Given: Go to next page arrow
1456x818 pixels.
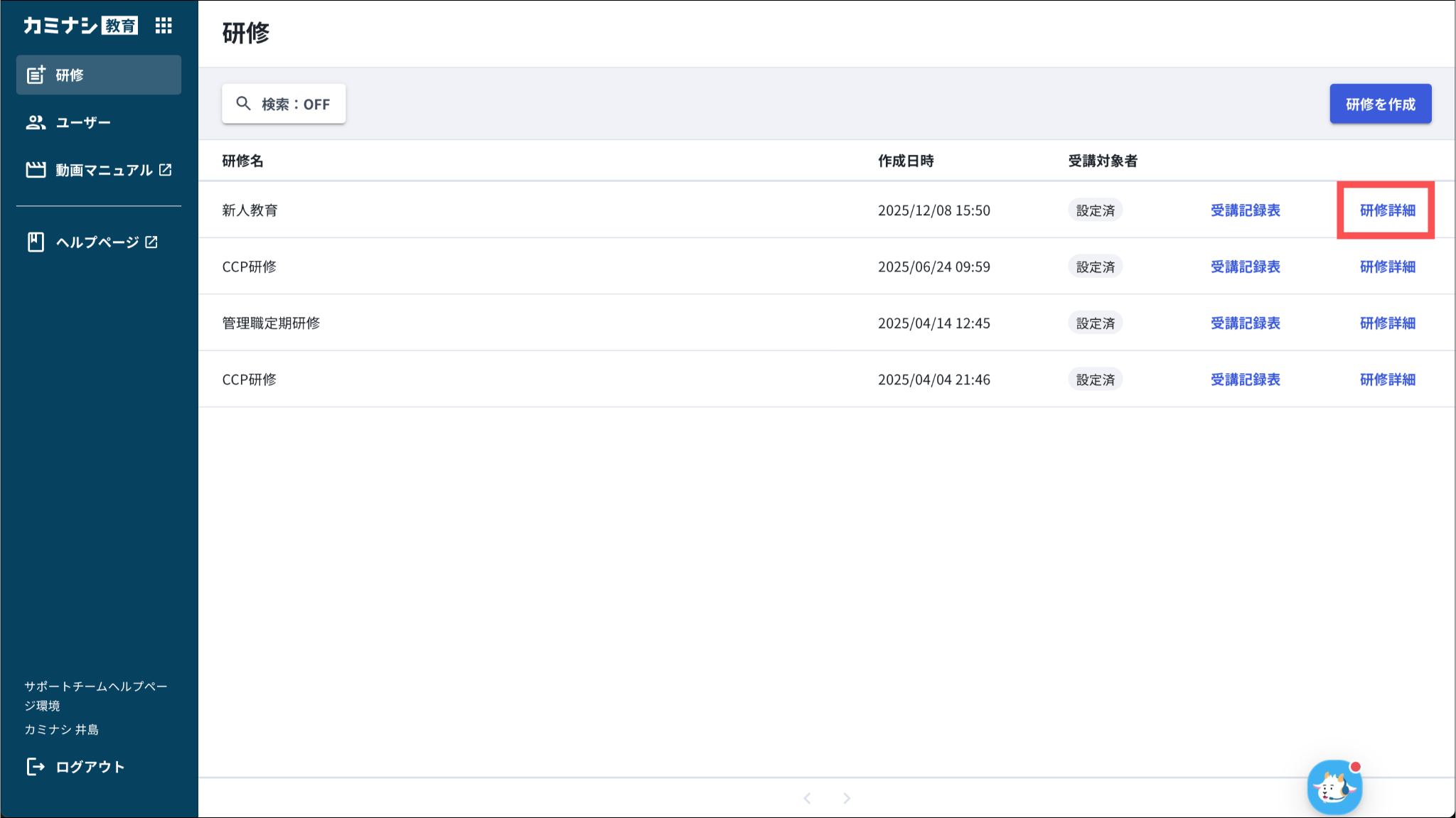Looking at the screenshot, I should click(847, 798).
